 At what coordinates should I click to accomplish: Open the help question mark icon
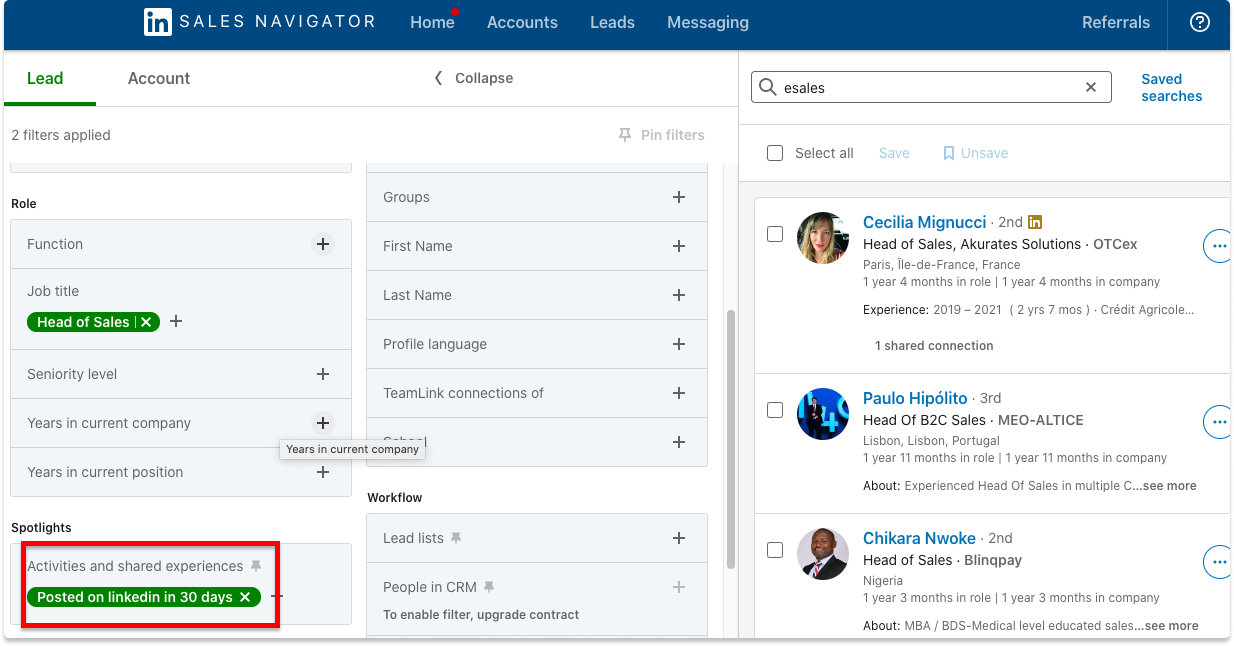point(1200,22)
